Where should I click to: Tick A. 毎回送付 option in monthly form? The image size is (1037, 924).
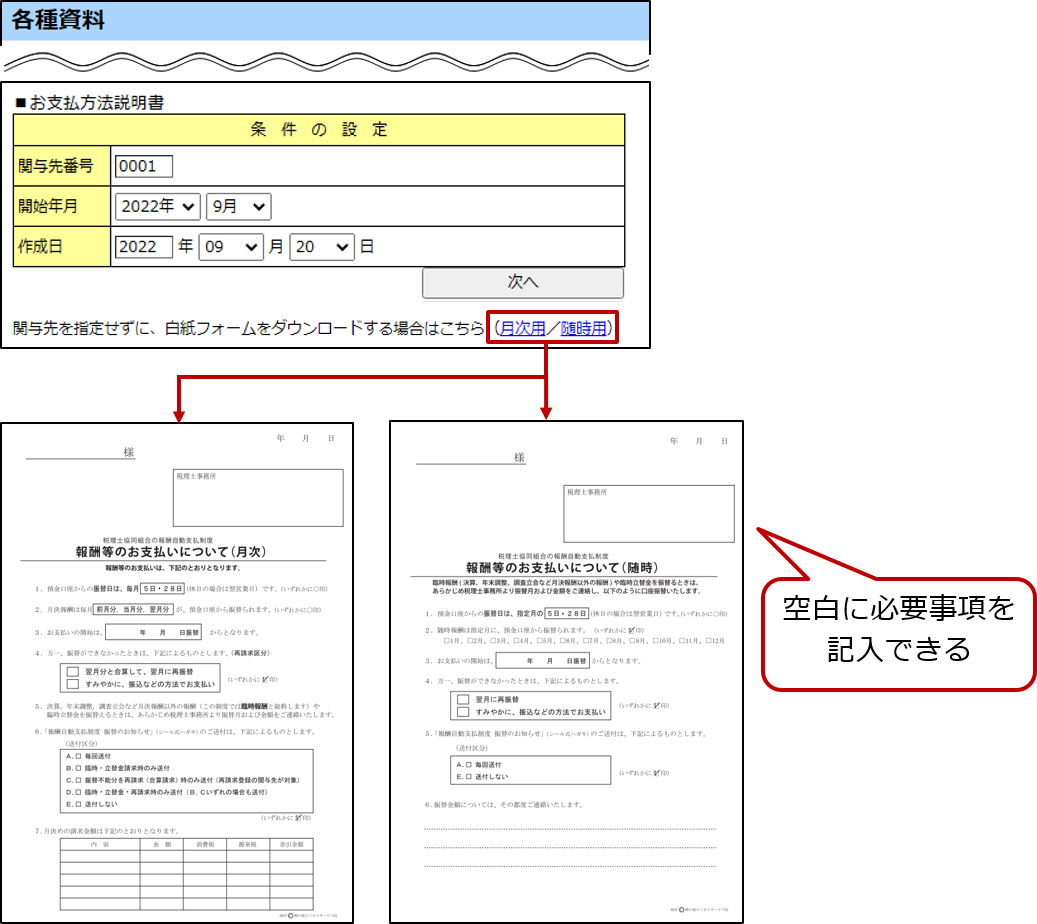78,756
